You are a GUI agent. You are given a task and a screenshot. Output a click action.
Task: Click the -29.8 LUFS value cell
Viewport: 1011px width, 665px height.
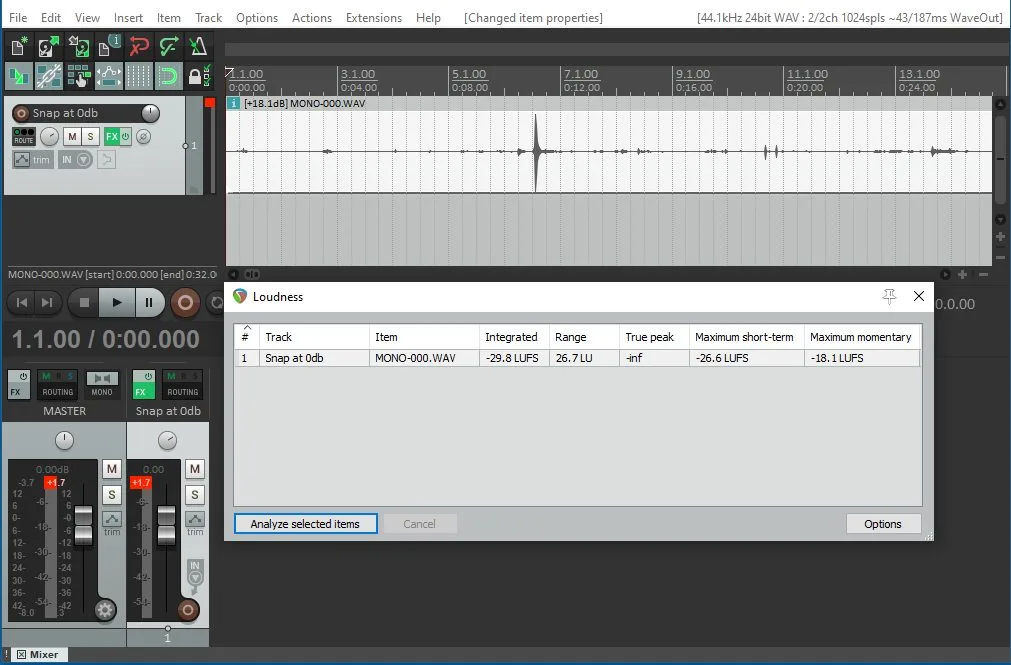(x=514, y=358)
